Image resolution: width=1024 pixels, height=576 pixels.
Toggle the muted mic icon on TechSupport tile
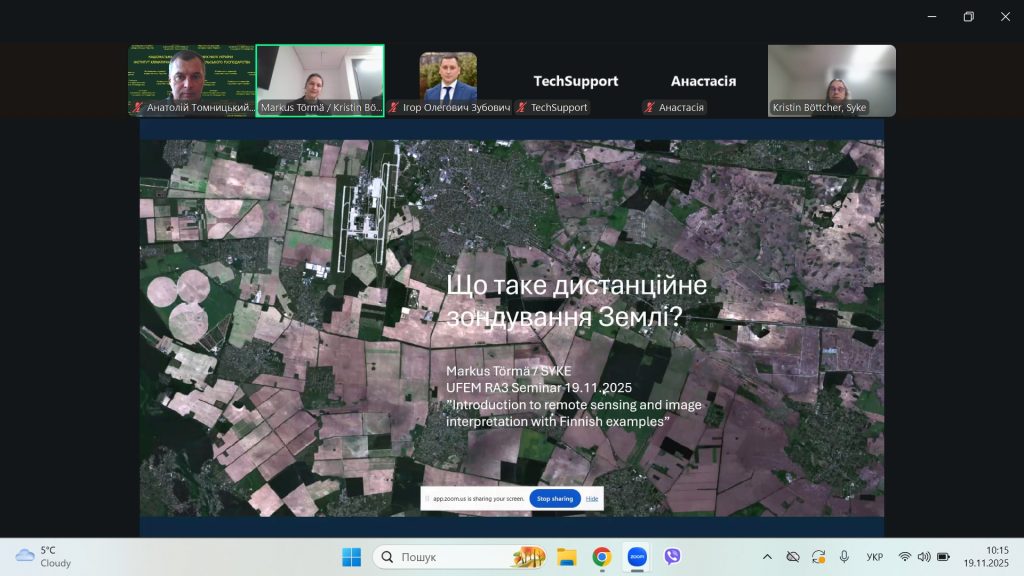(x=522, y=107)
